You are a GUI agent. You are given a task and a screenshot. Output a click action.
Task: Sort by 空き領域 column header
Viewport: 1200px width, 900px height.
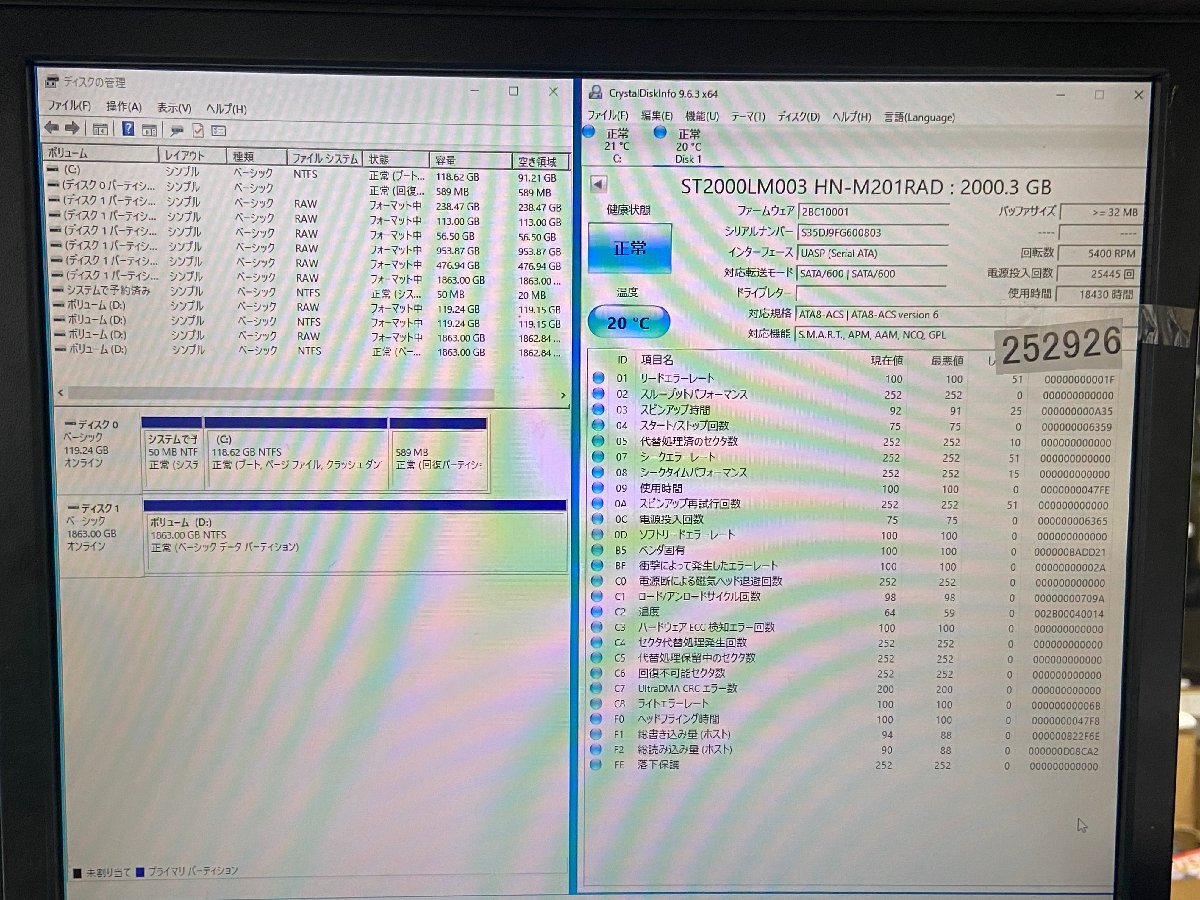pyautogui.click(x=540, y=161)
